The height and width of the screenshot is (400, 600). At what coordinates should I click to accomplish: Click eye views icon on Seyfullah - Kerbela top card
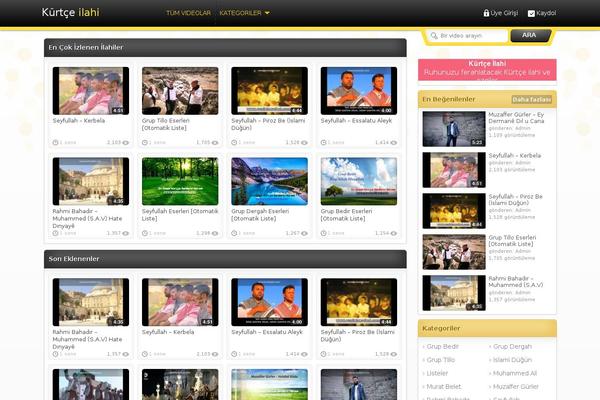click(x=126, y=143)
